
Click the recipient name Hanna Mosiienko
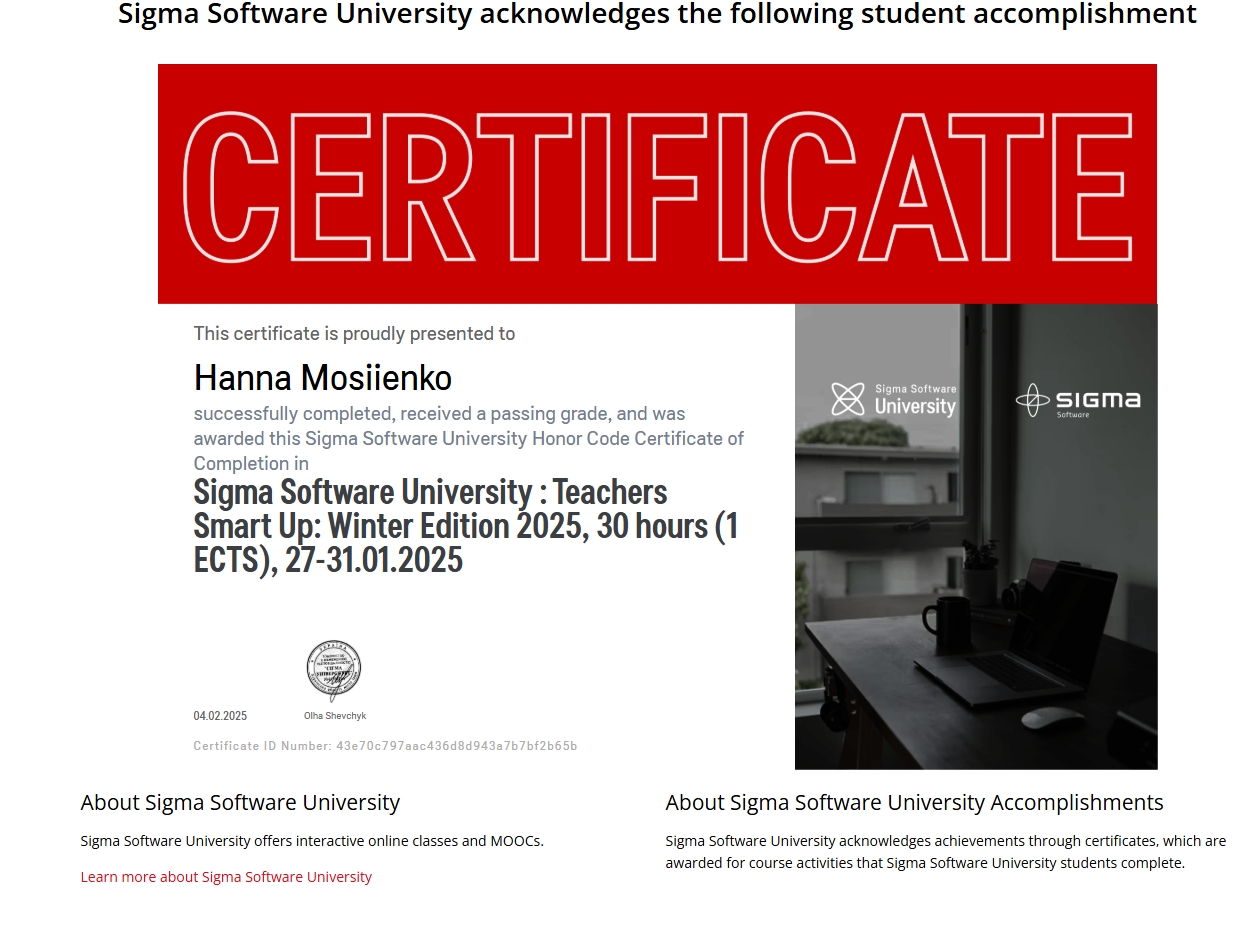point(322,378)
